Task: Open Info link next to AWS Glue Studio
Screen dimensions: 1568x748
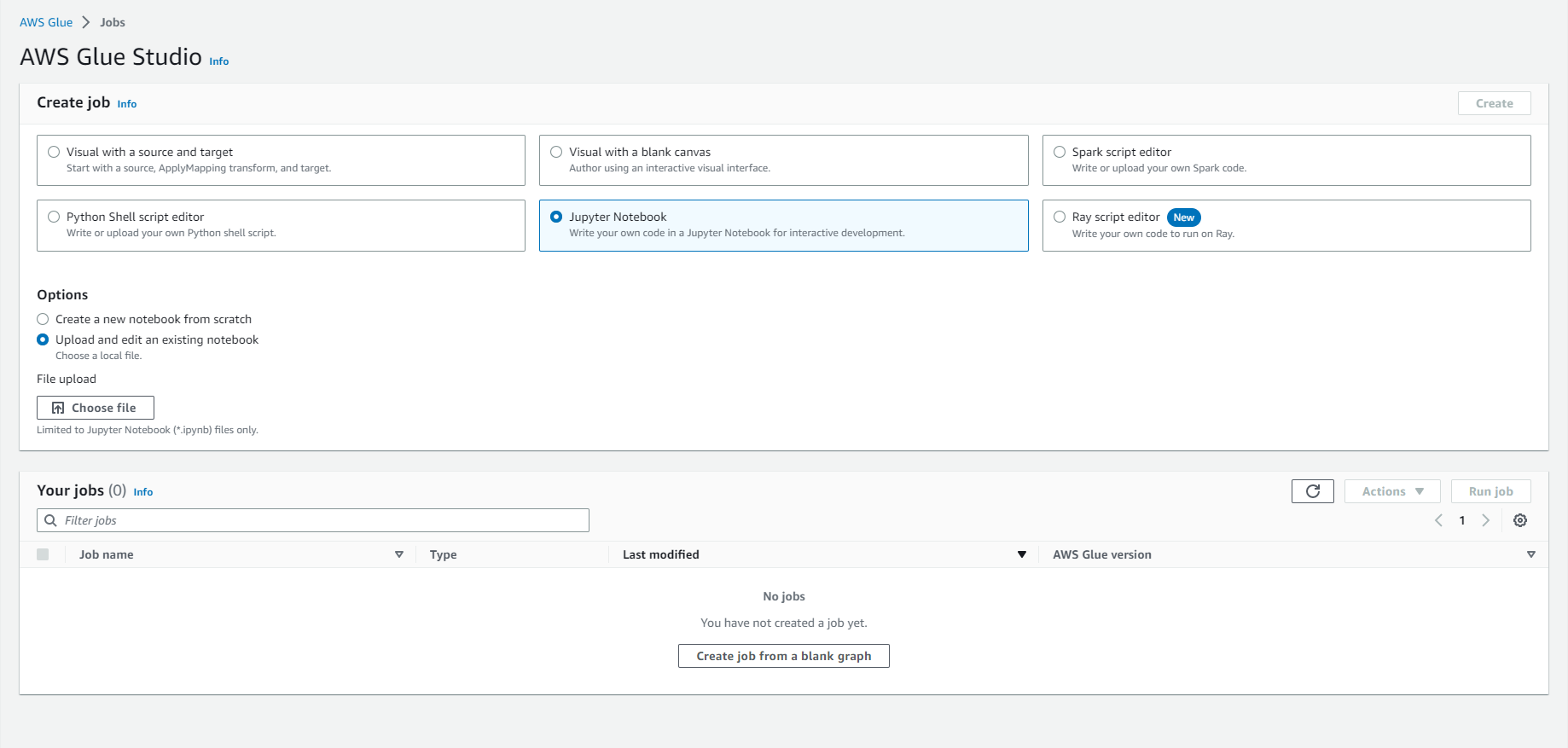Action: tap(218, 61)
